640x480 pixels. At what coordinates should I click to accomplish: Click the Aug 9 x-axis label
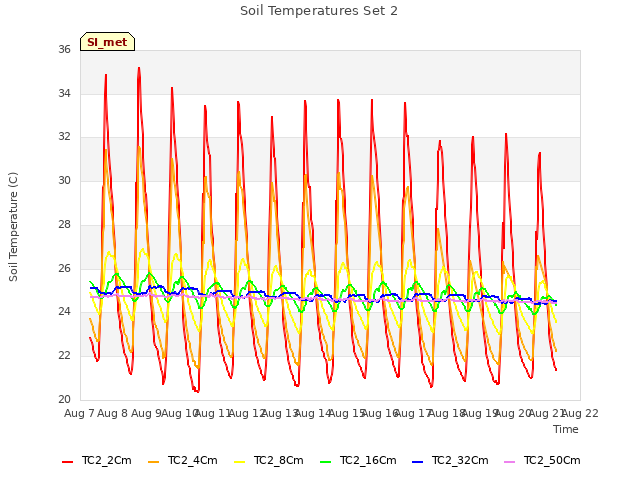pyautogui.click(x=146, y=413)
